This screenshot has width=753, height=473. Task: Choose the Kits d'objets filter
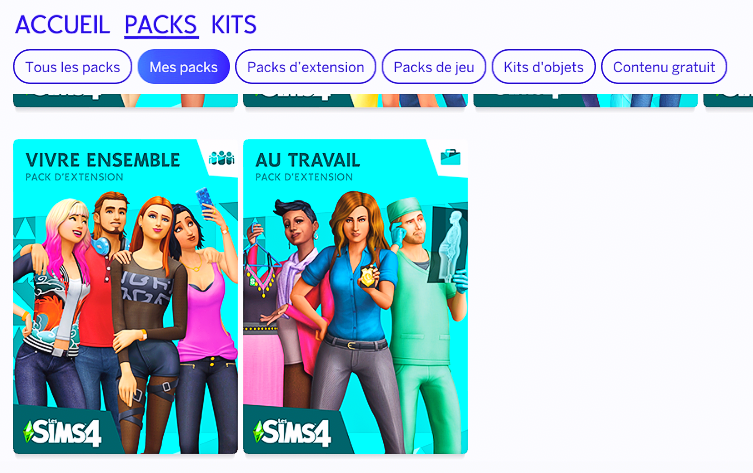[544, 67]
